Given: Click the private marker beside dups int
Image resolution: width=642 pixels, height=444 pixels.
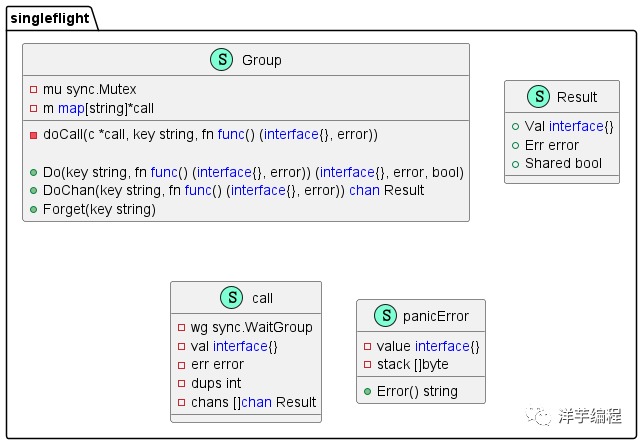Looking at the screenshot, I should (x=182, y=383).
